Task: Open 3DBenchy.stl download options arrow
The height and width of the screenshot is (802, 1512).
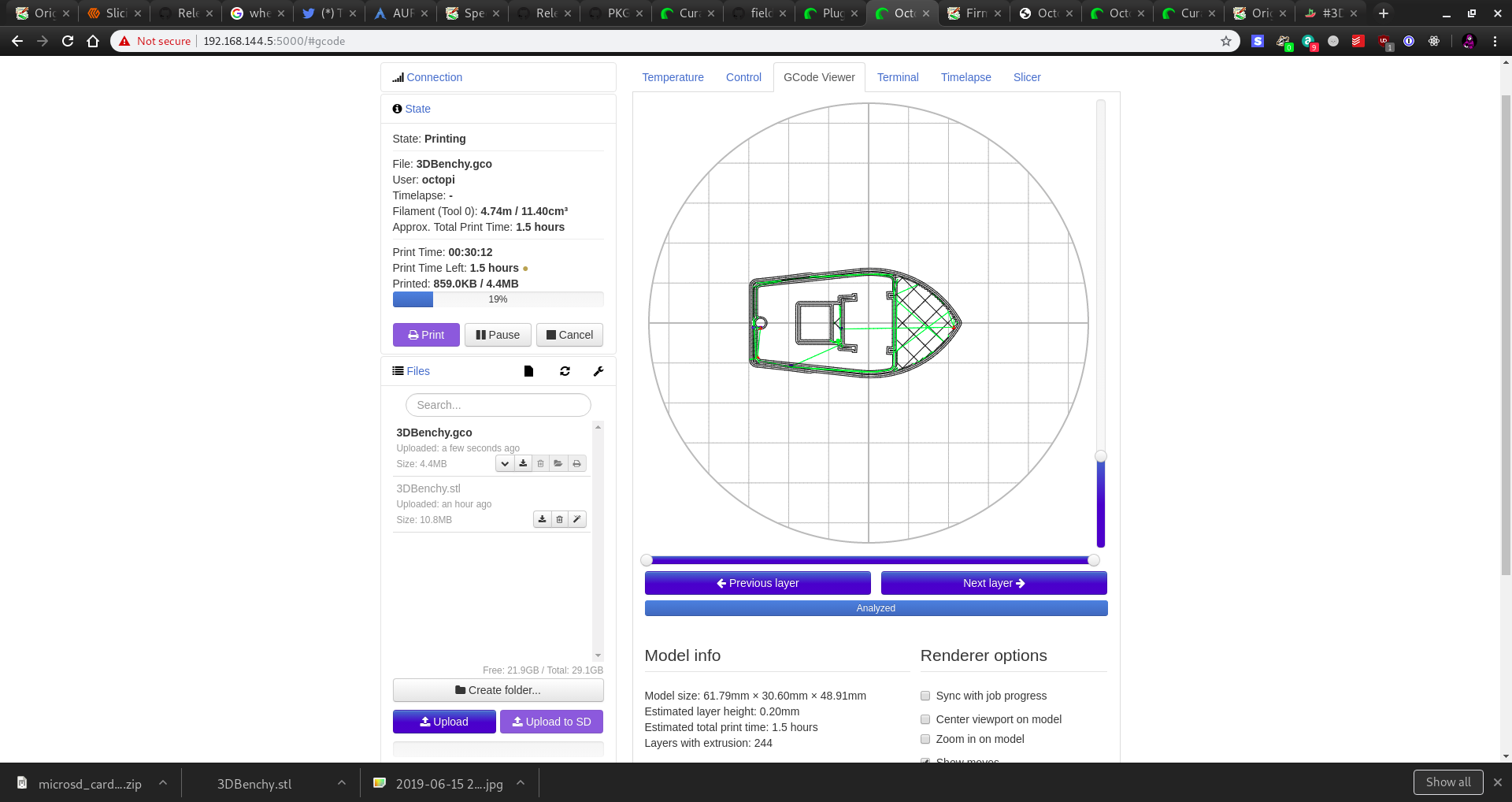Action: (342, 783)
